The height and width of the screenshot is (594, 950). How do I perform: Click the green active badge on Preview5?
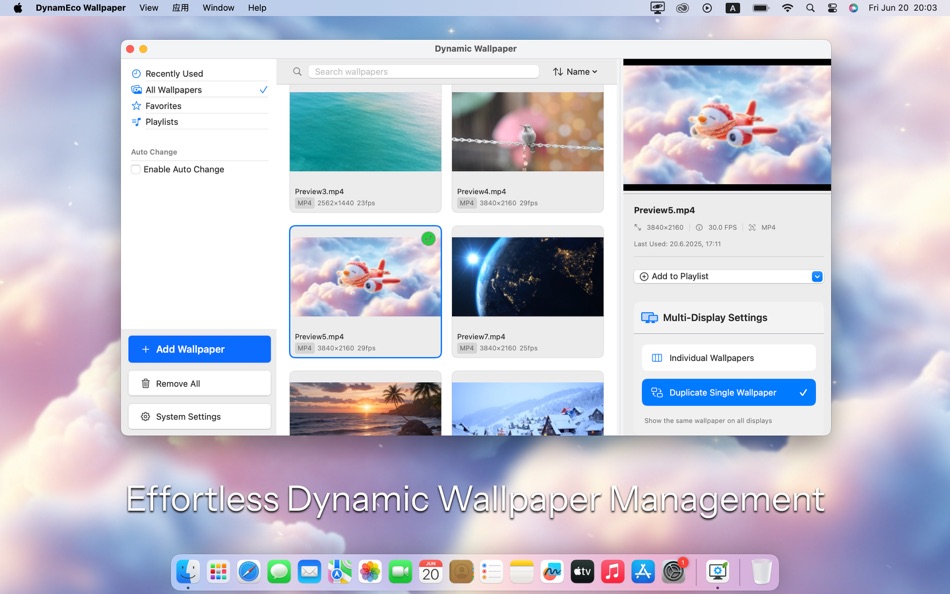point(428,239)
